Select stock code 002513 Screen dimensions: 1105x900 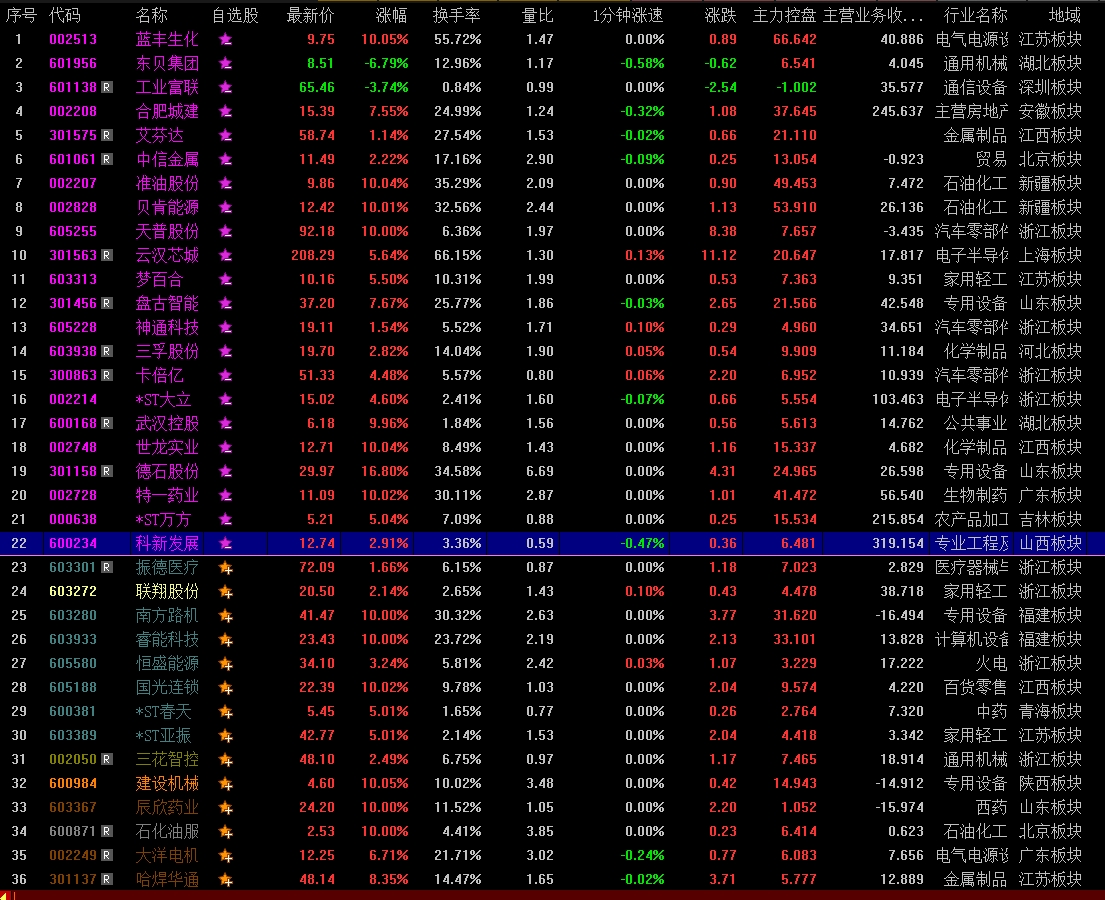[x=73, y=39]
